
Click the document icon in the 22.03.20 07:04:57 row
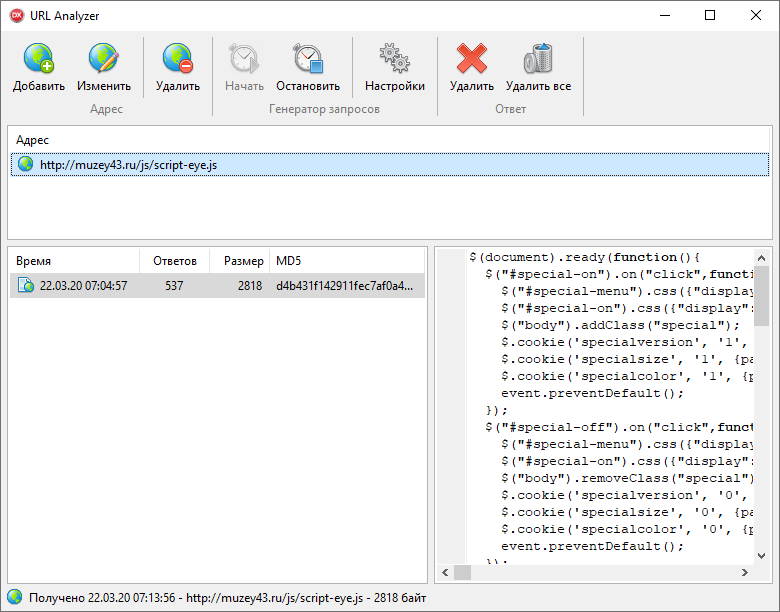(25, 285)
